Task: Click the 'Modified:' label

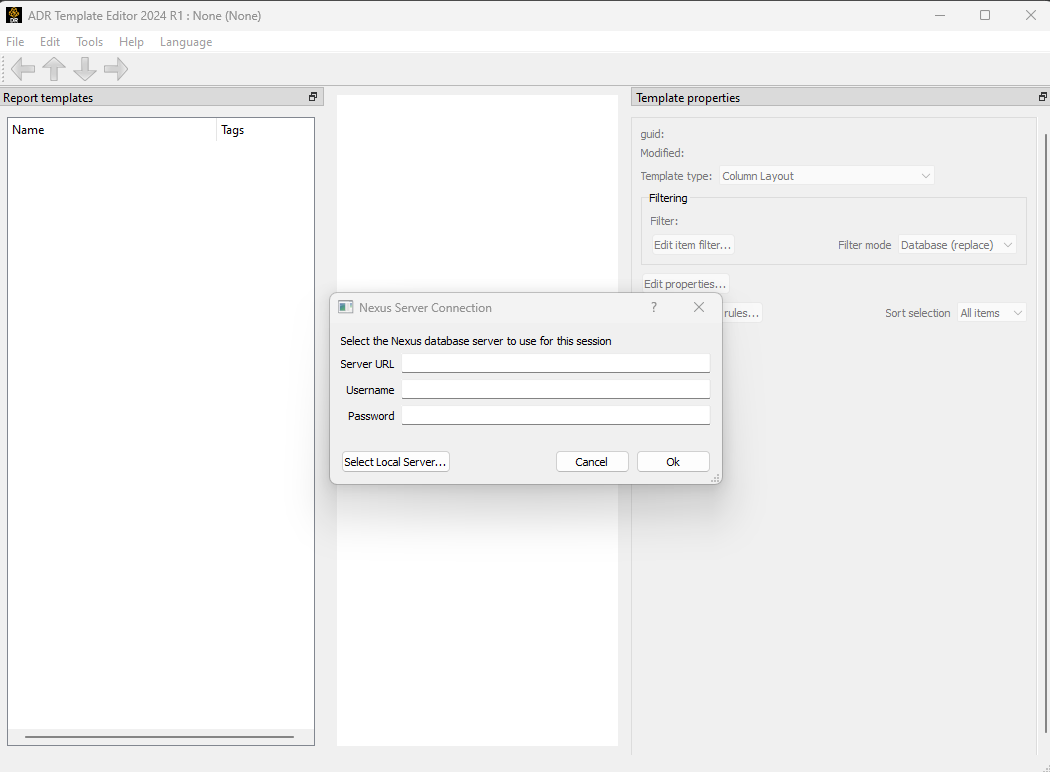Action: (662, 153)
